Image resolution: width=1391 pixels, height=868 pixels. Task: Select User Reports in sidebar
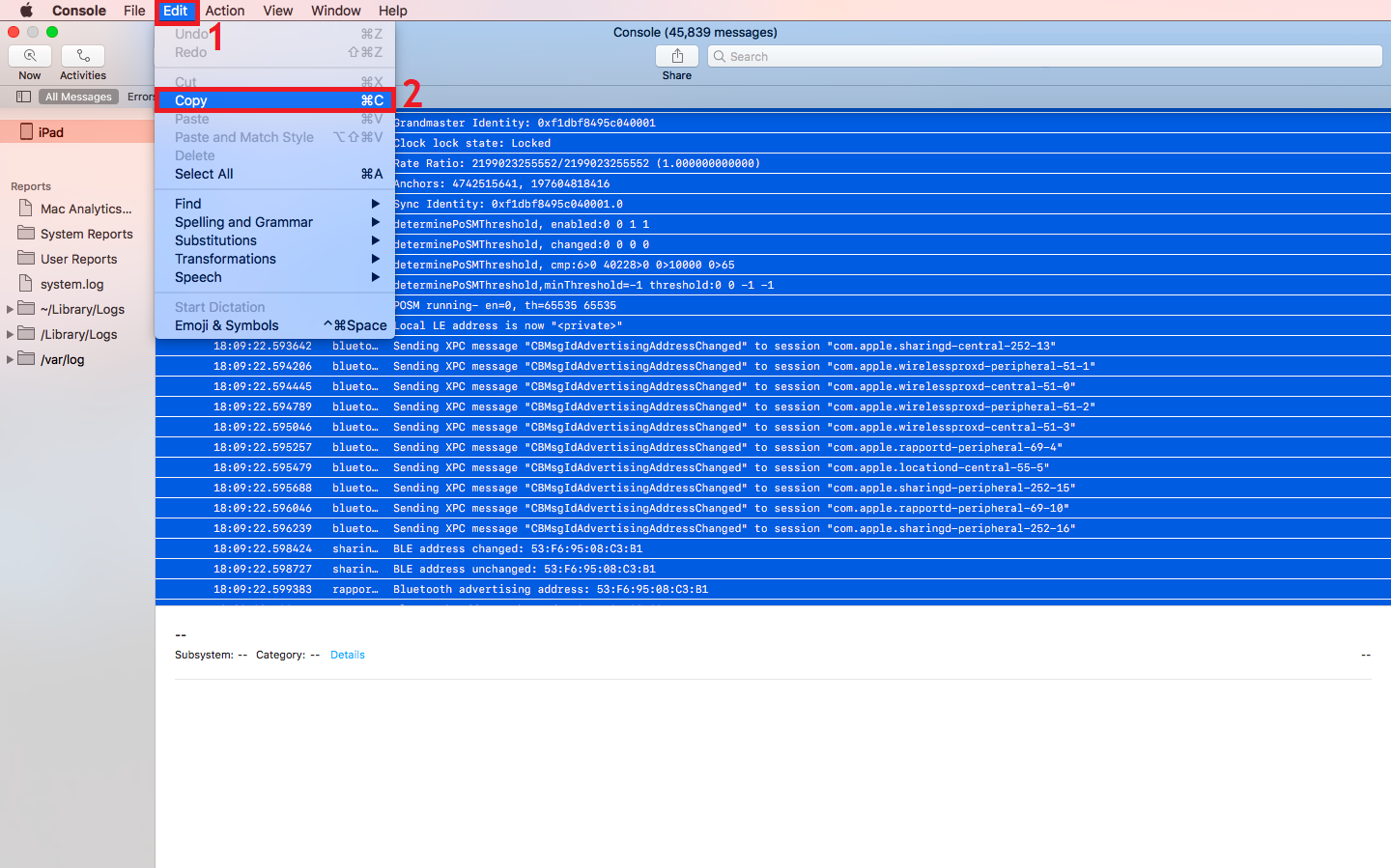pyautogui.click(x=79, y=259)
